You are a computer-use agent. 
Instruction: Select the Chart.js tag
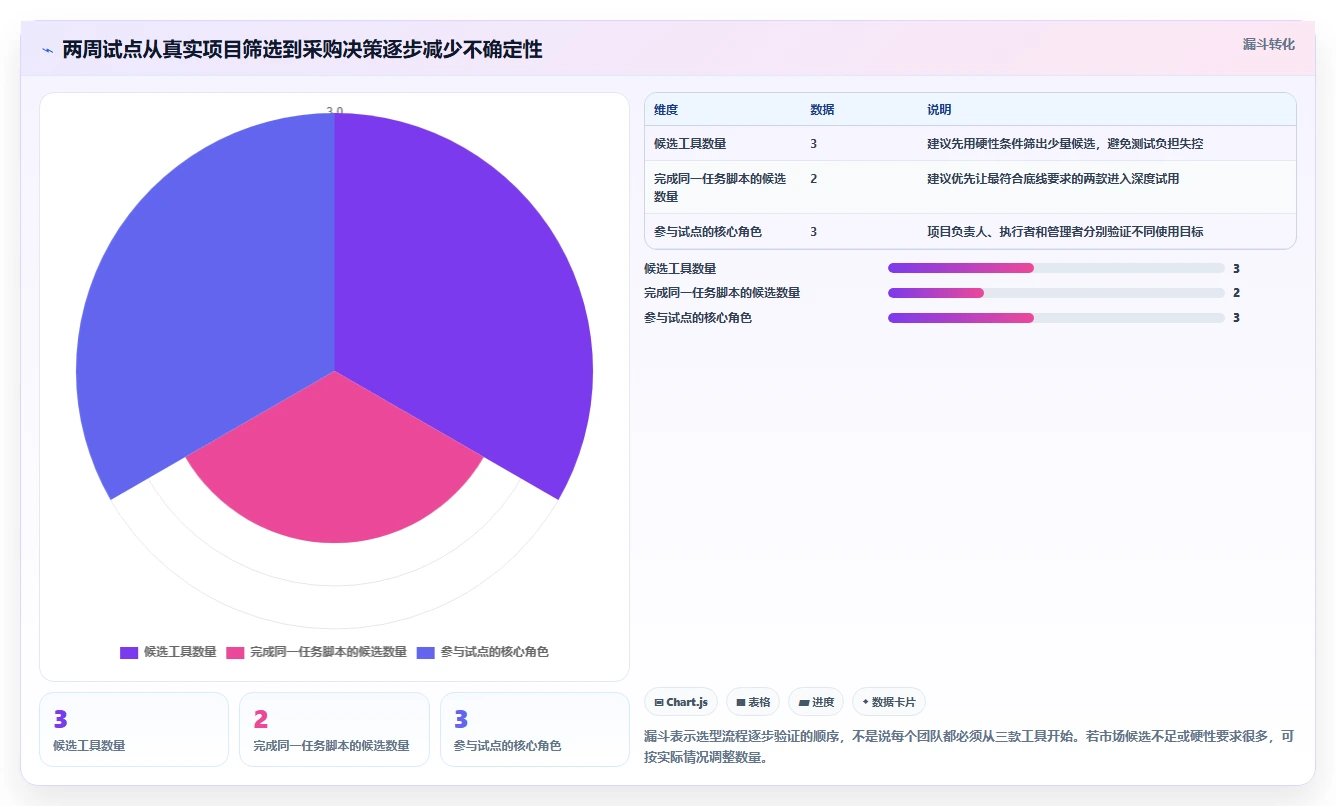681,702
